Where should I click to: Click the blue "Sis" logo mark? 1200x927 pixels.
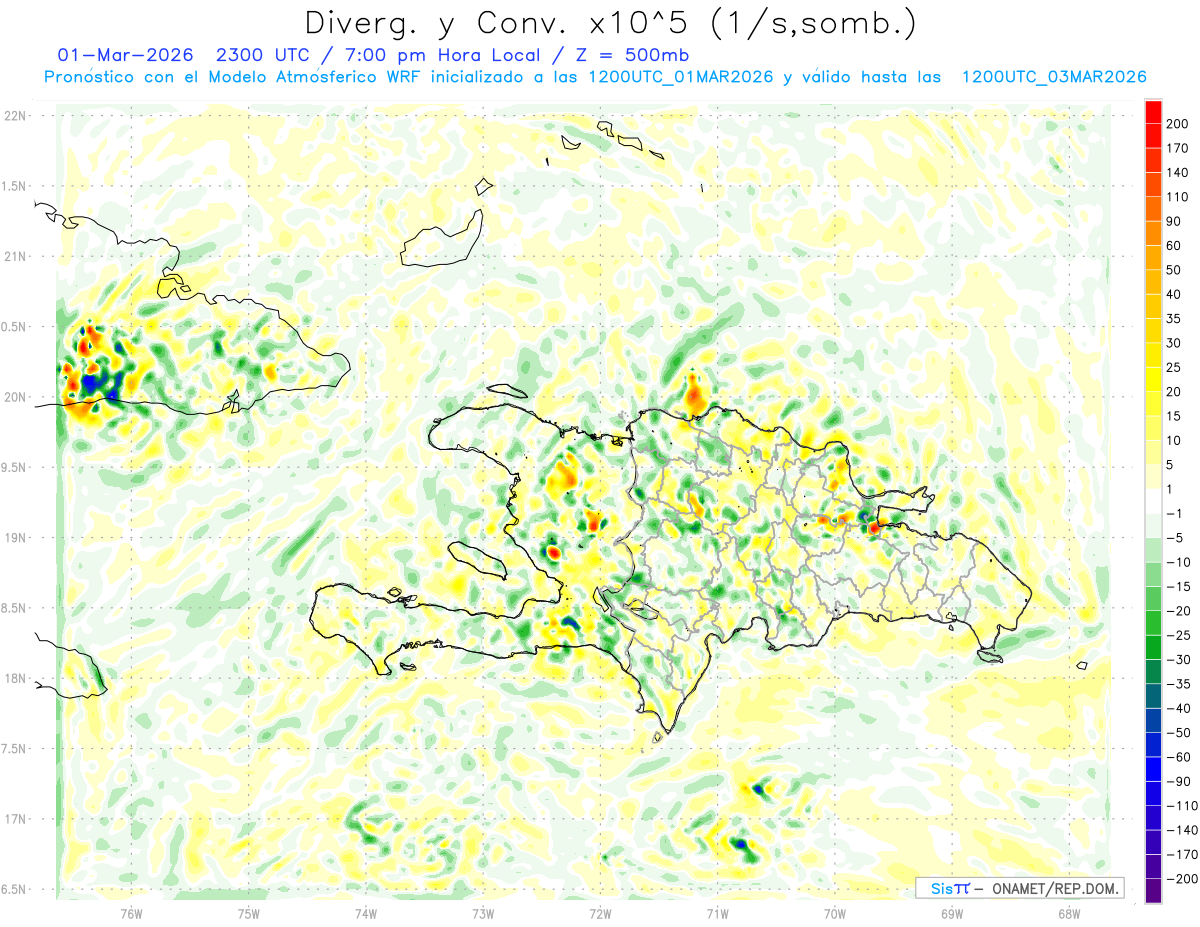coord(942,888)
